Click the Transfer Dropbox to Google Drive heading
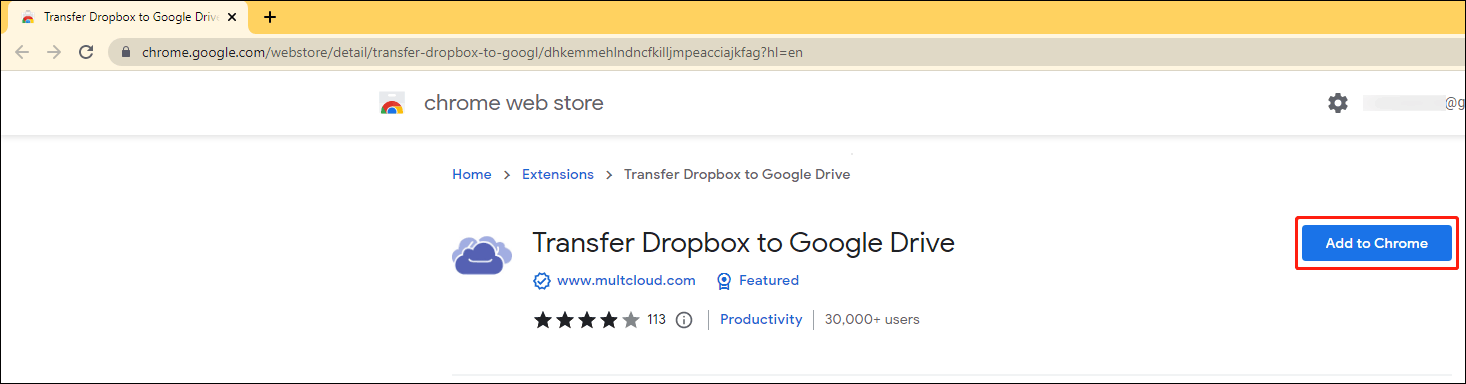Image resolution: width=1466 pixels, height=384 pixels. tap(744, 243)
